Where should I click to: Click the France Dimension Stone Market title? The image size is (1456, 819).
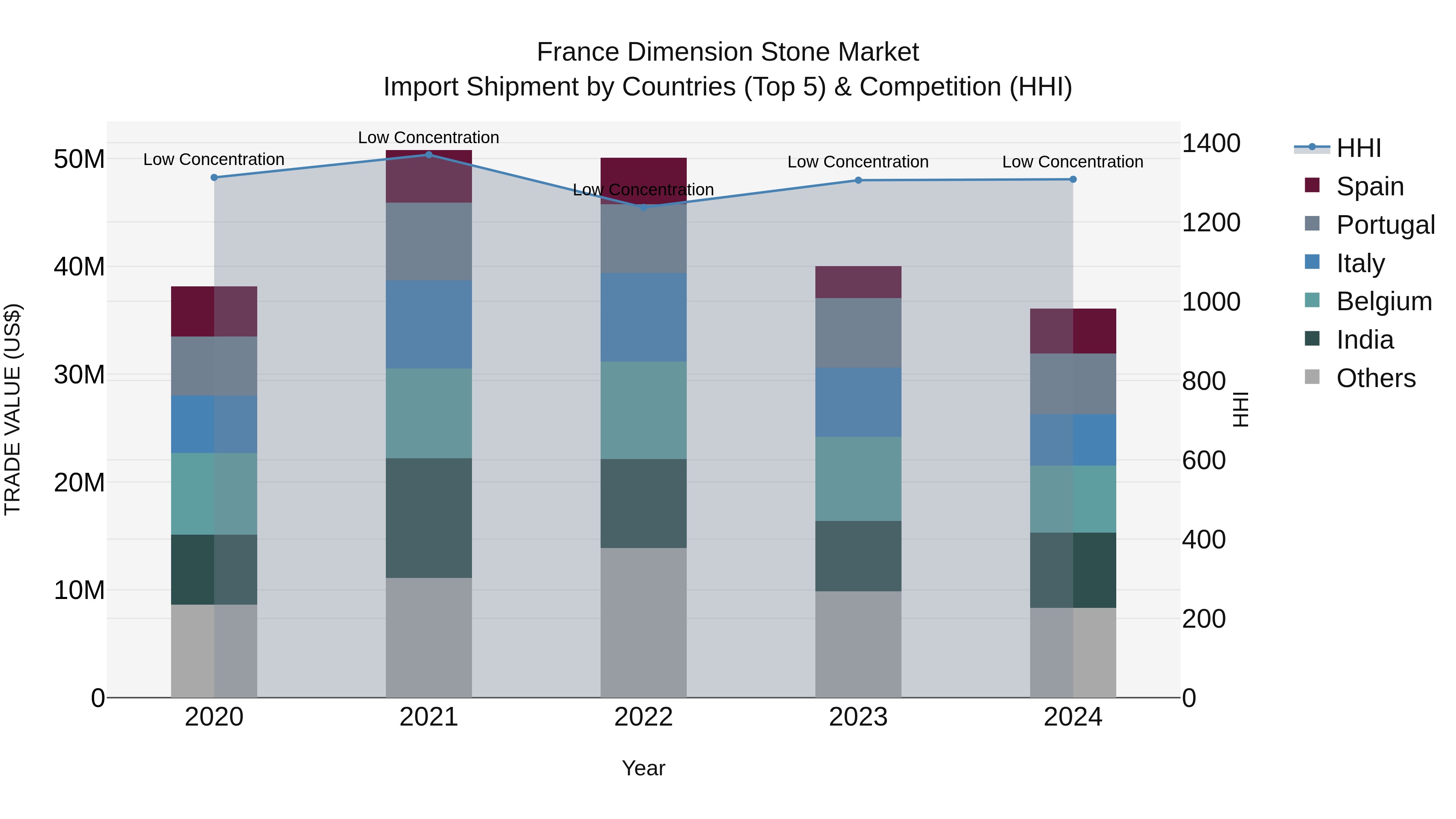coord(728,52)
